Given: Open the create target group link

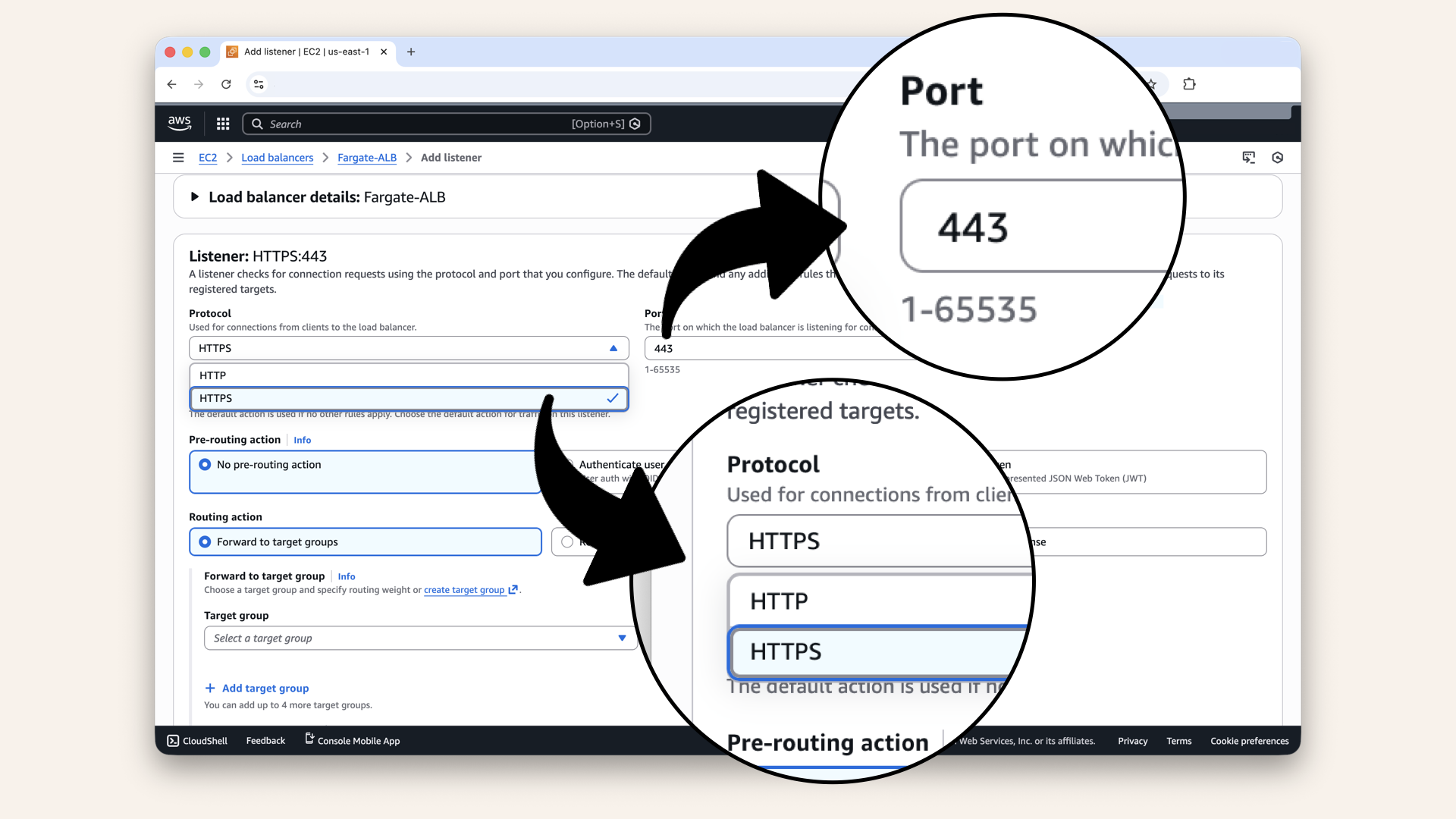Looking at the screenshot, I should click(x=465, y=589).
